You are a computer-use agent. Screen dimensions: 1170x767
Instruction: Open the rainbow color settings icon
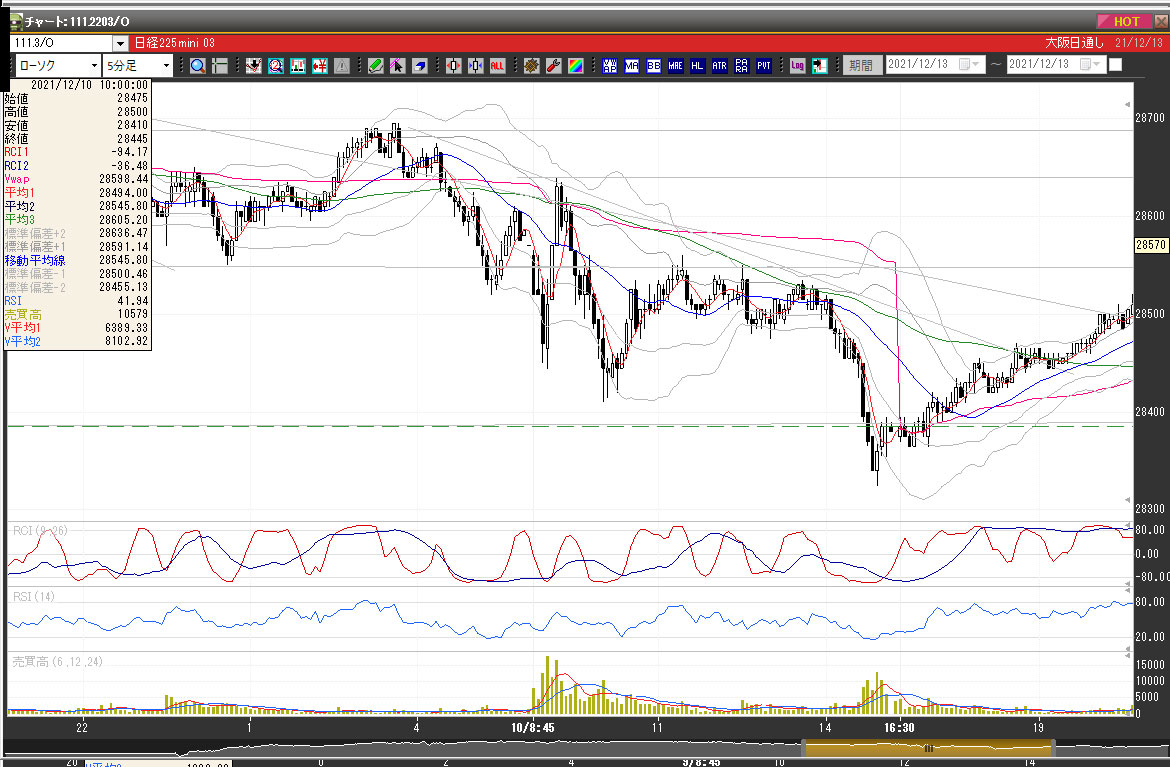(575, 66)
